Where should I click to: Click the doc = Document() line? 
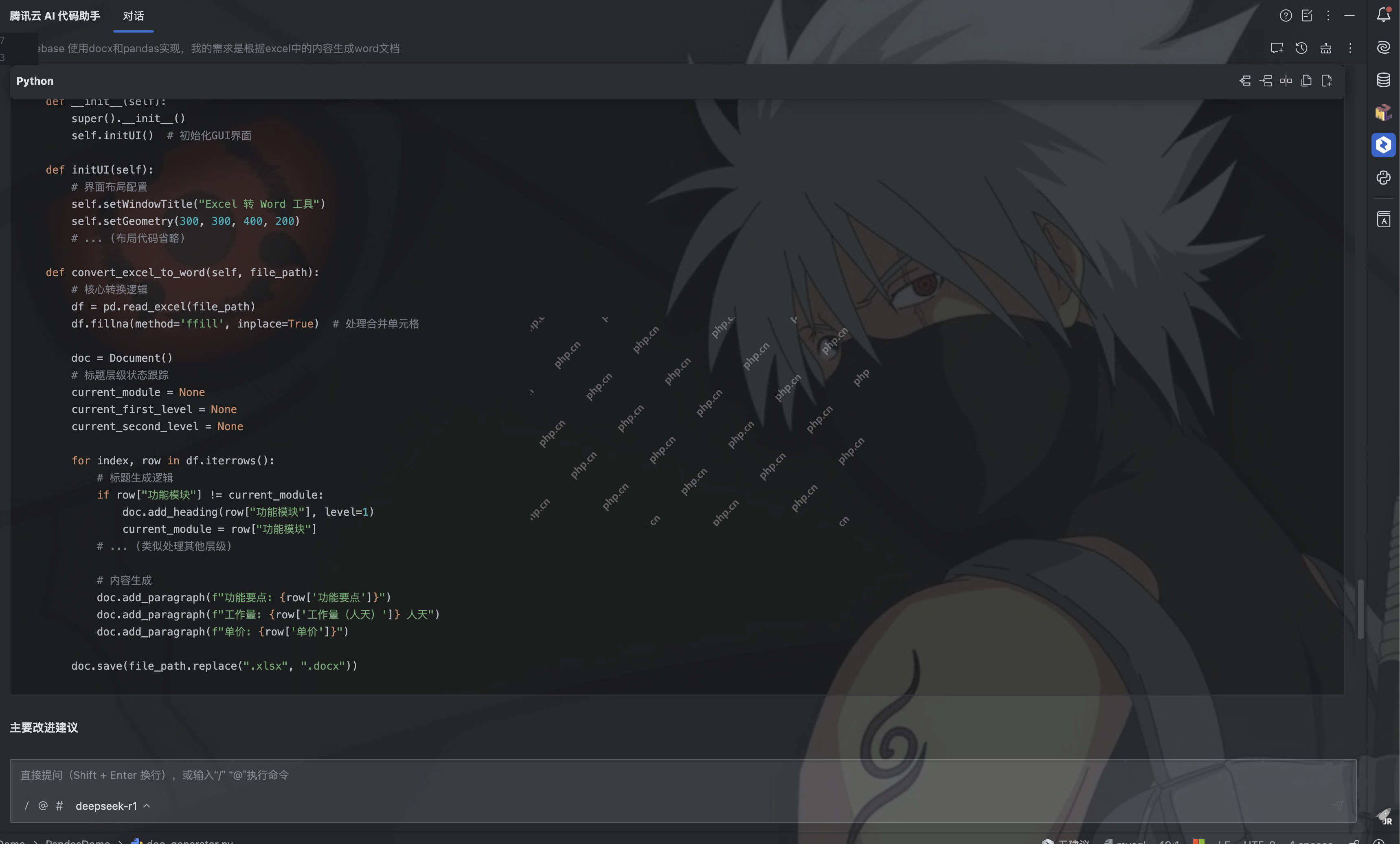point(122,358)
